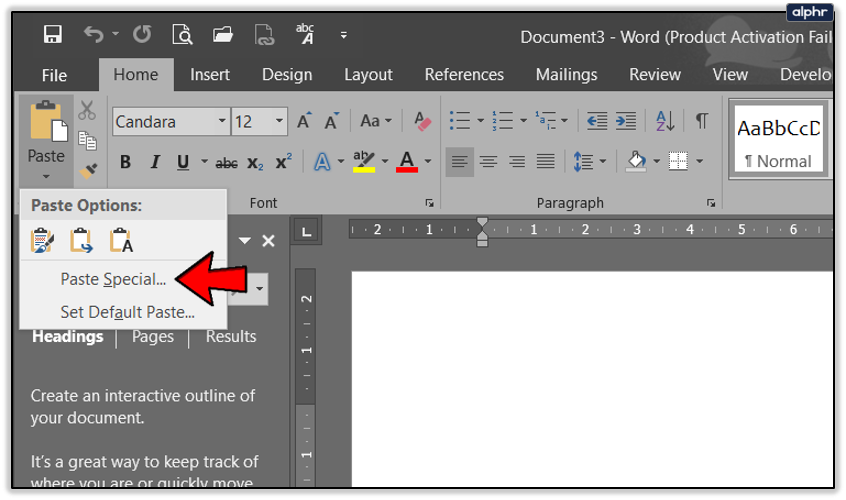
Task: Apply red font color
Action: (x=407, y=162)
